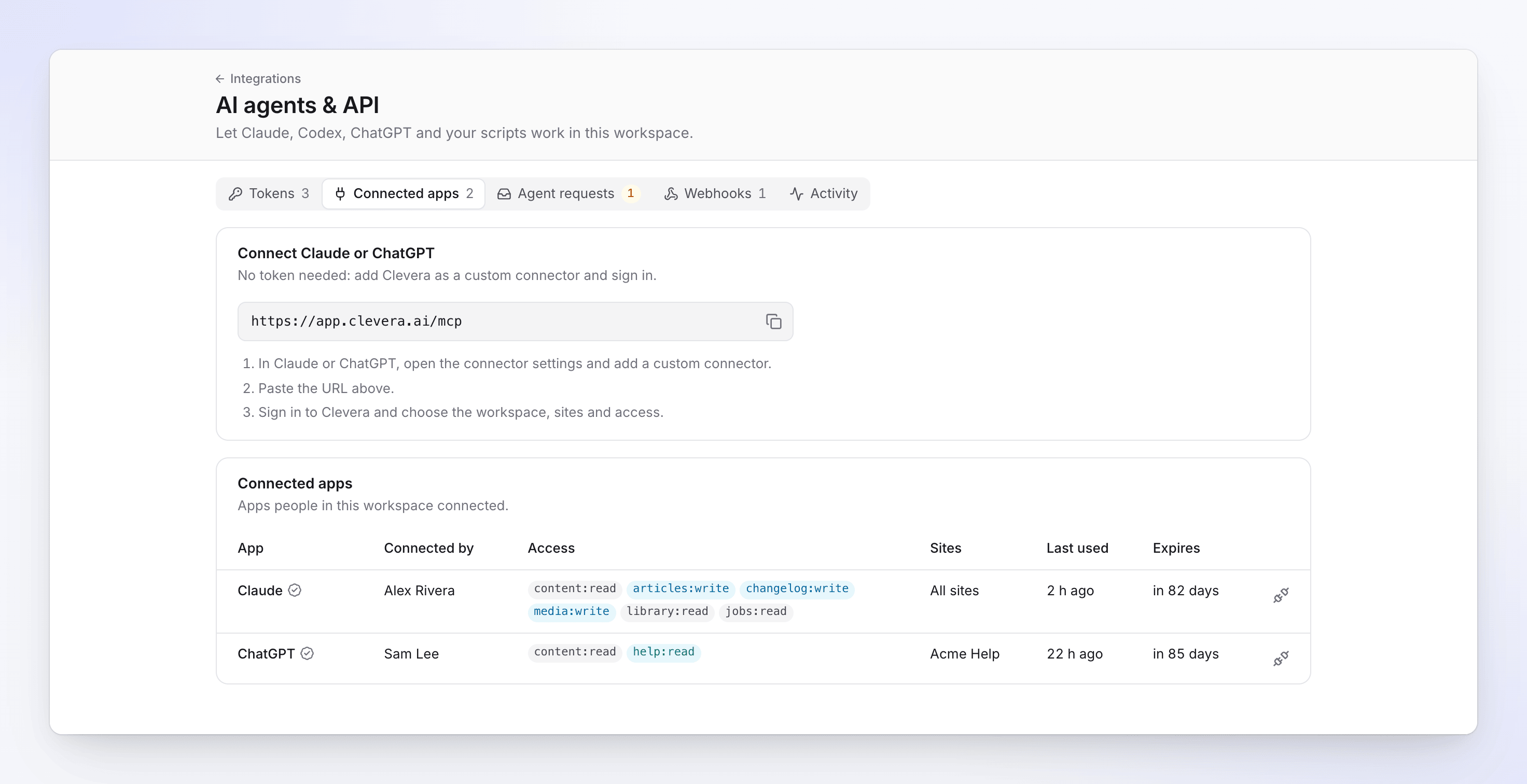
Task: Click the '2 h ago' last used value
Action: (x=1071, y=591)
